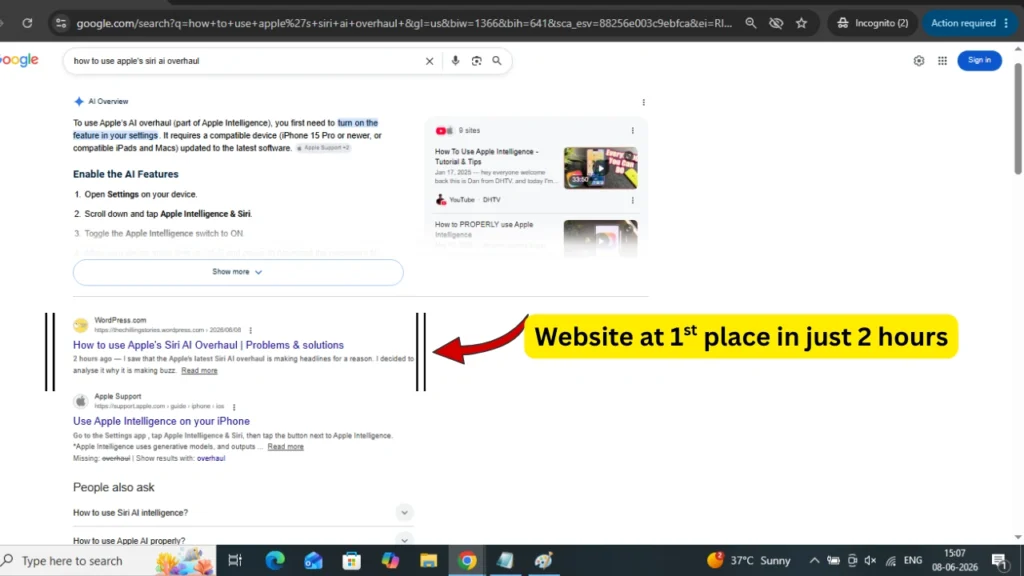Open Microsoft Store from taskbar
1024x576 pixels.
point(351,560)
